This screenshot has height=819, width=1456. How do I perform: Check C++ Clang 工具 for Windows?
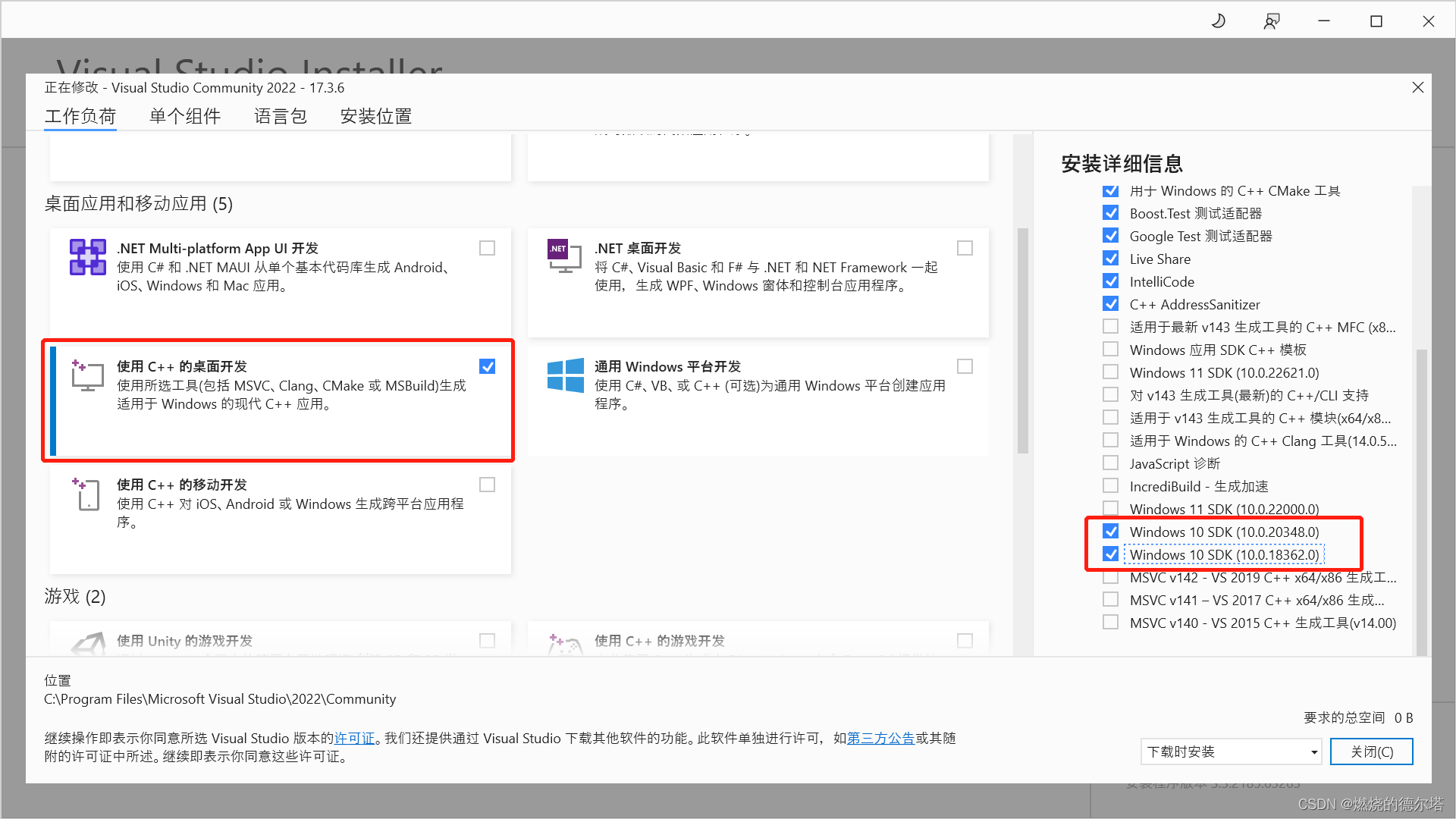pyautogui.click(x=1111, y=441)
